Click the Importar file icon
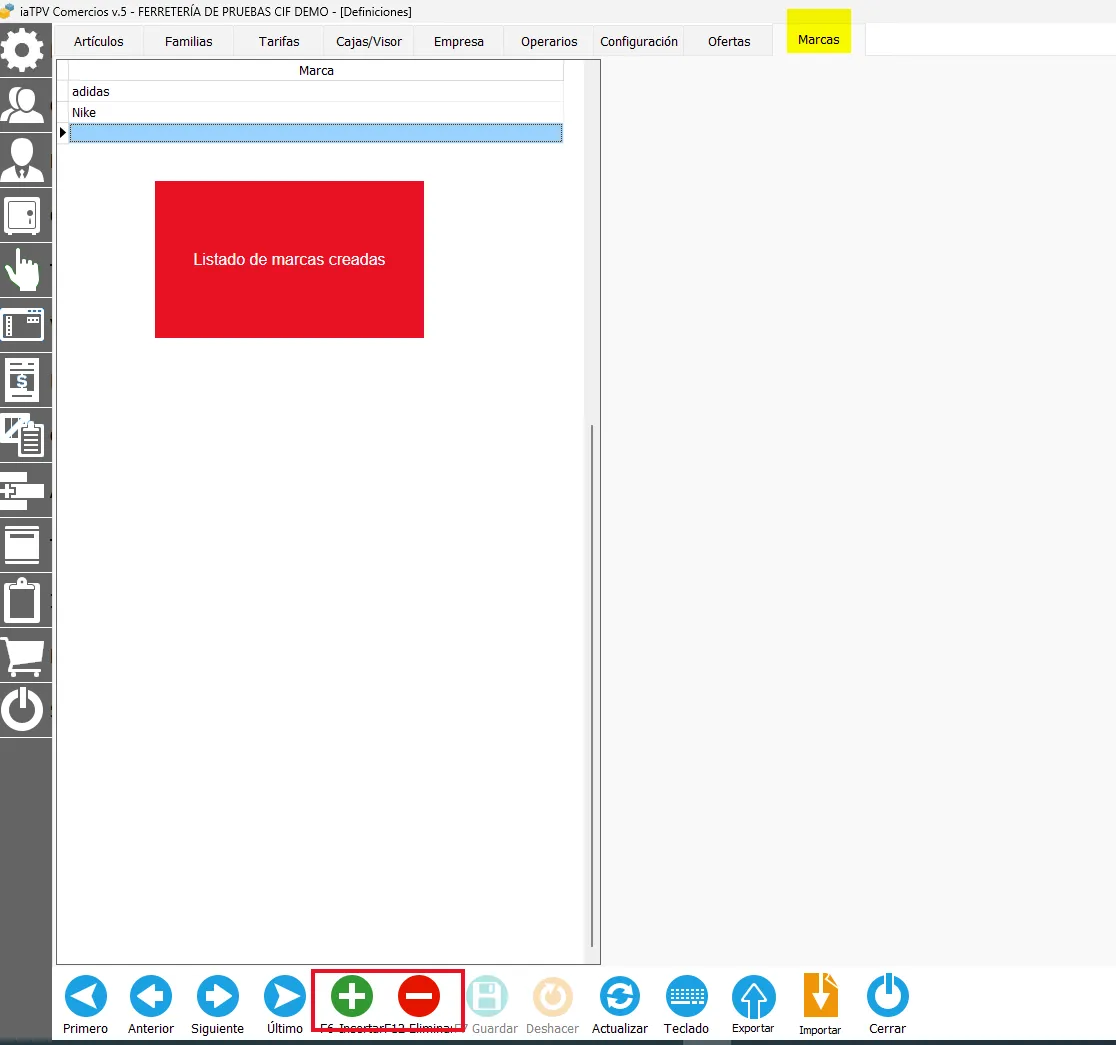The width and height of the screenshot is (1116, 1045). (821, 995)
